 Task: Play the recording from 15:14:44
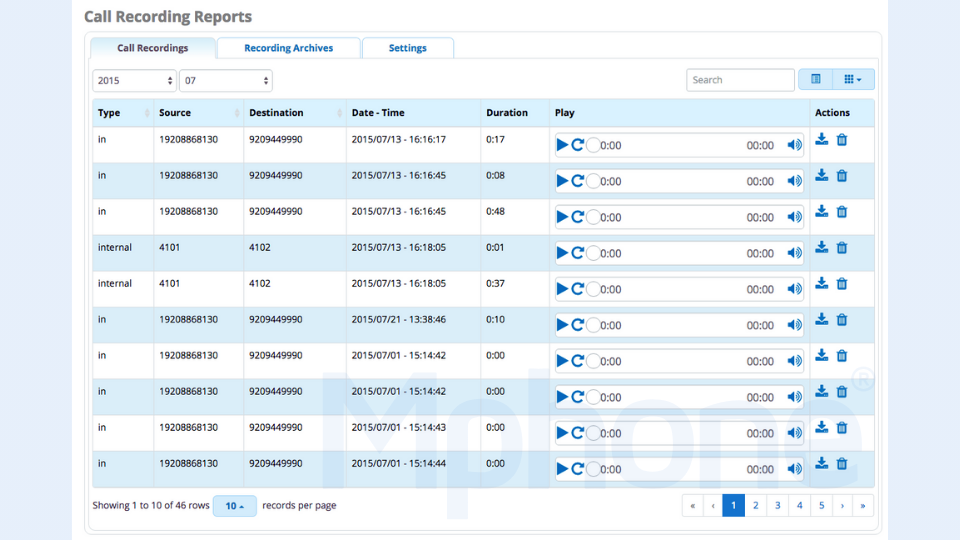(x=562, y=469)
